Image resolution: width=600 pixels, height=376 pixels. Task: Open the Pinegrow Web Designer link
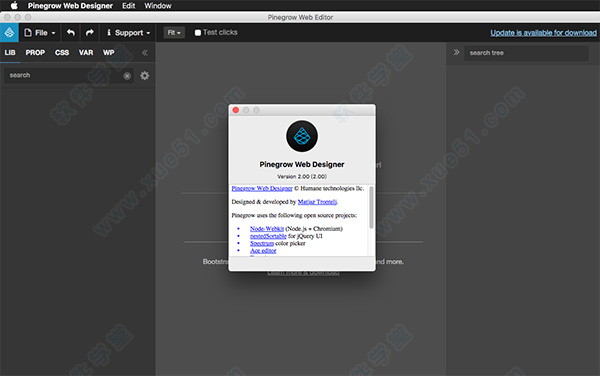262,189
